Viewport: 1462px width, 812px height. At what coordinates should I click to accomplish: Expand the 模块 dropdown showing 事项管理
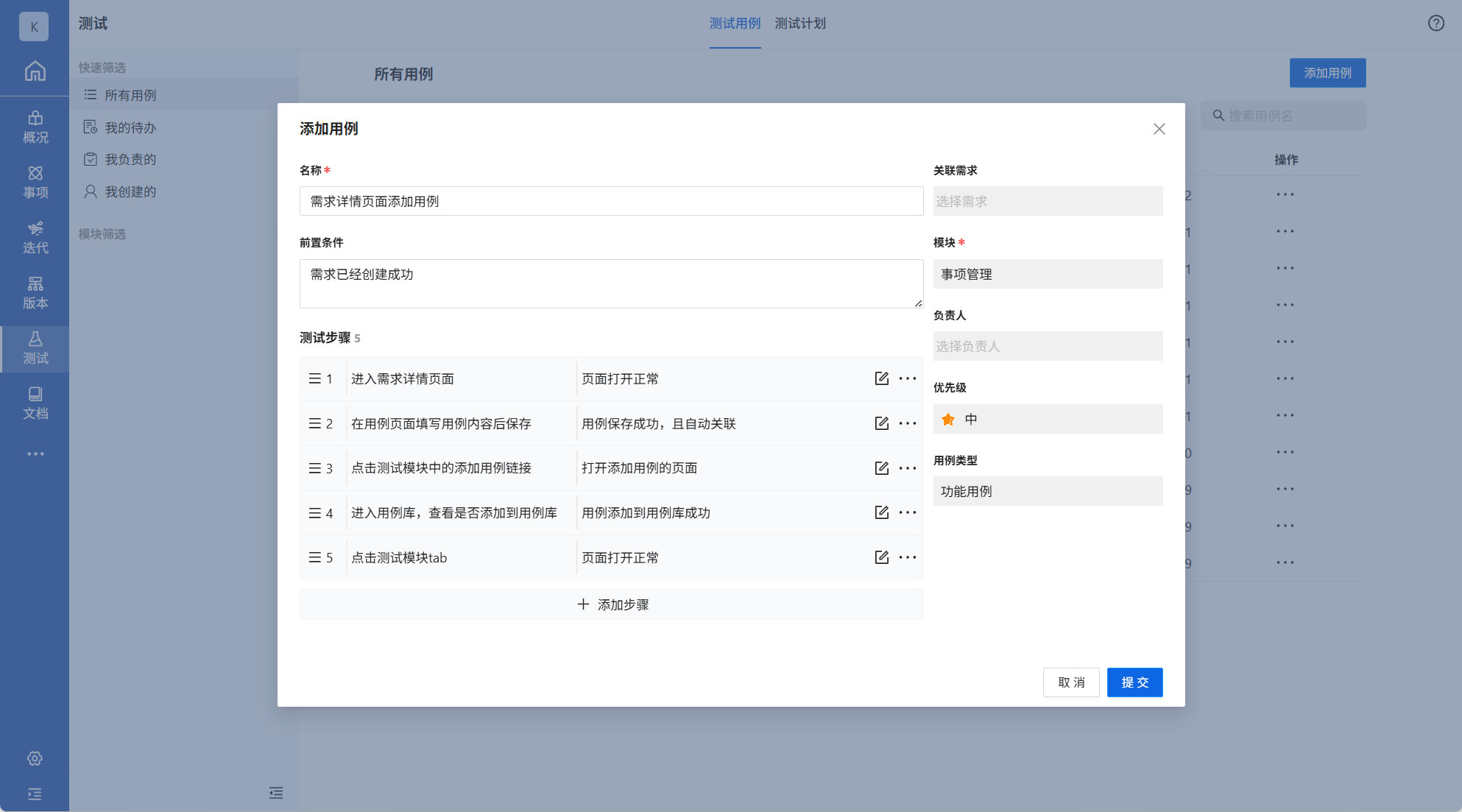click(1048, 274)
